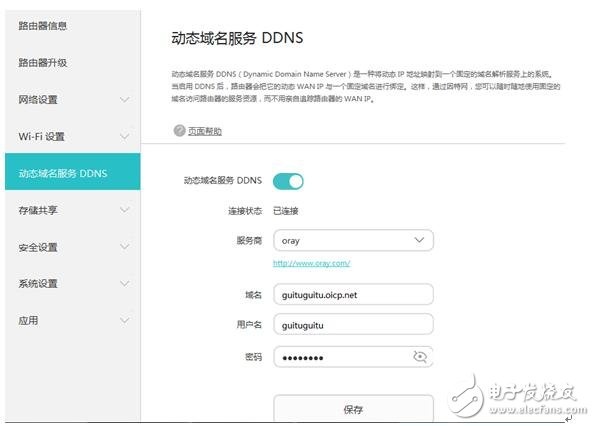This screenshot has height=426, width=595.
Task: Click the 用户名 guituguitu field
Action: [x=353, y=324]
